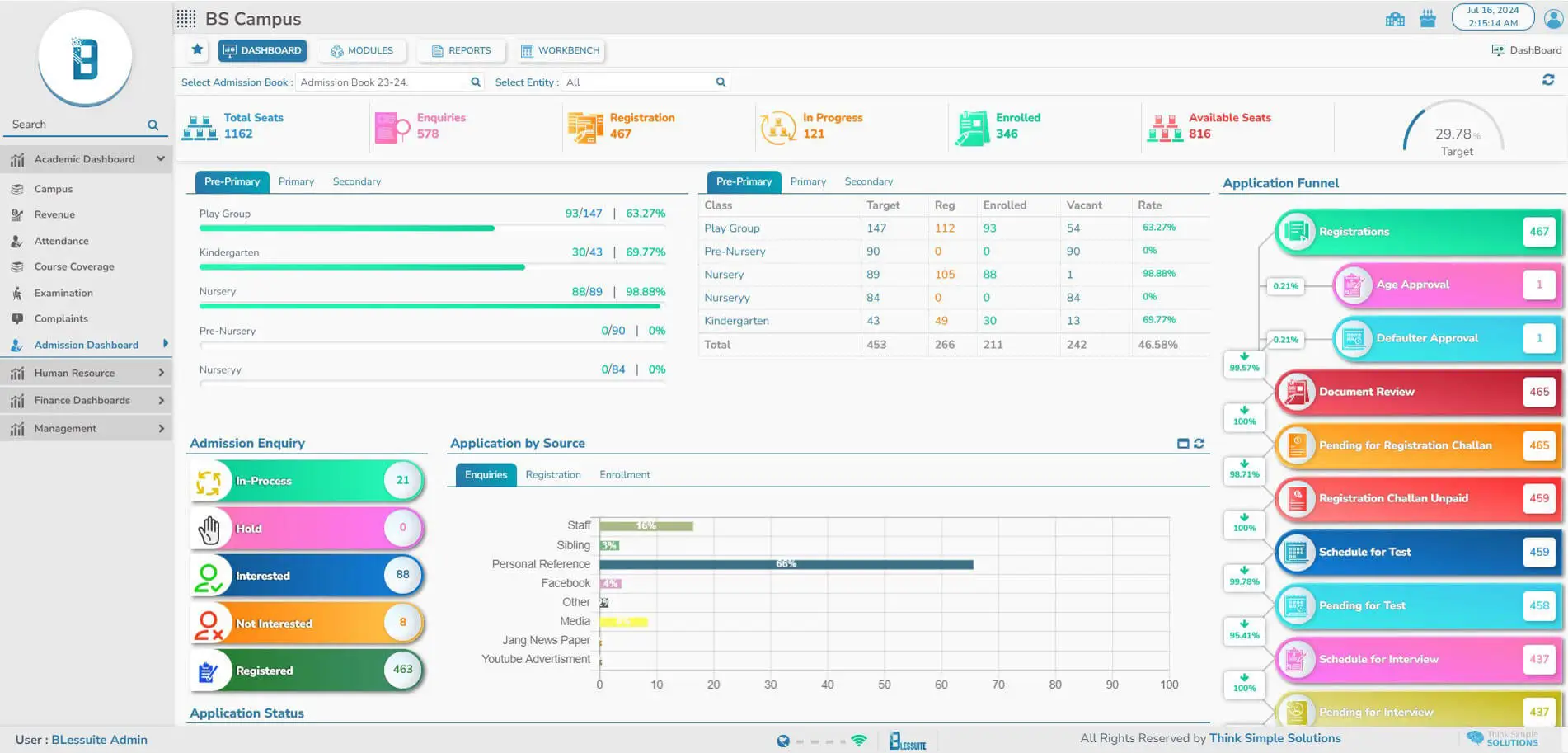Click the school building icon in header
Viewport: 1568px width, 753px height.
[1395, 19]
